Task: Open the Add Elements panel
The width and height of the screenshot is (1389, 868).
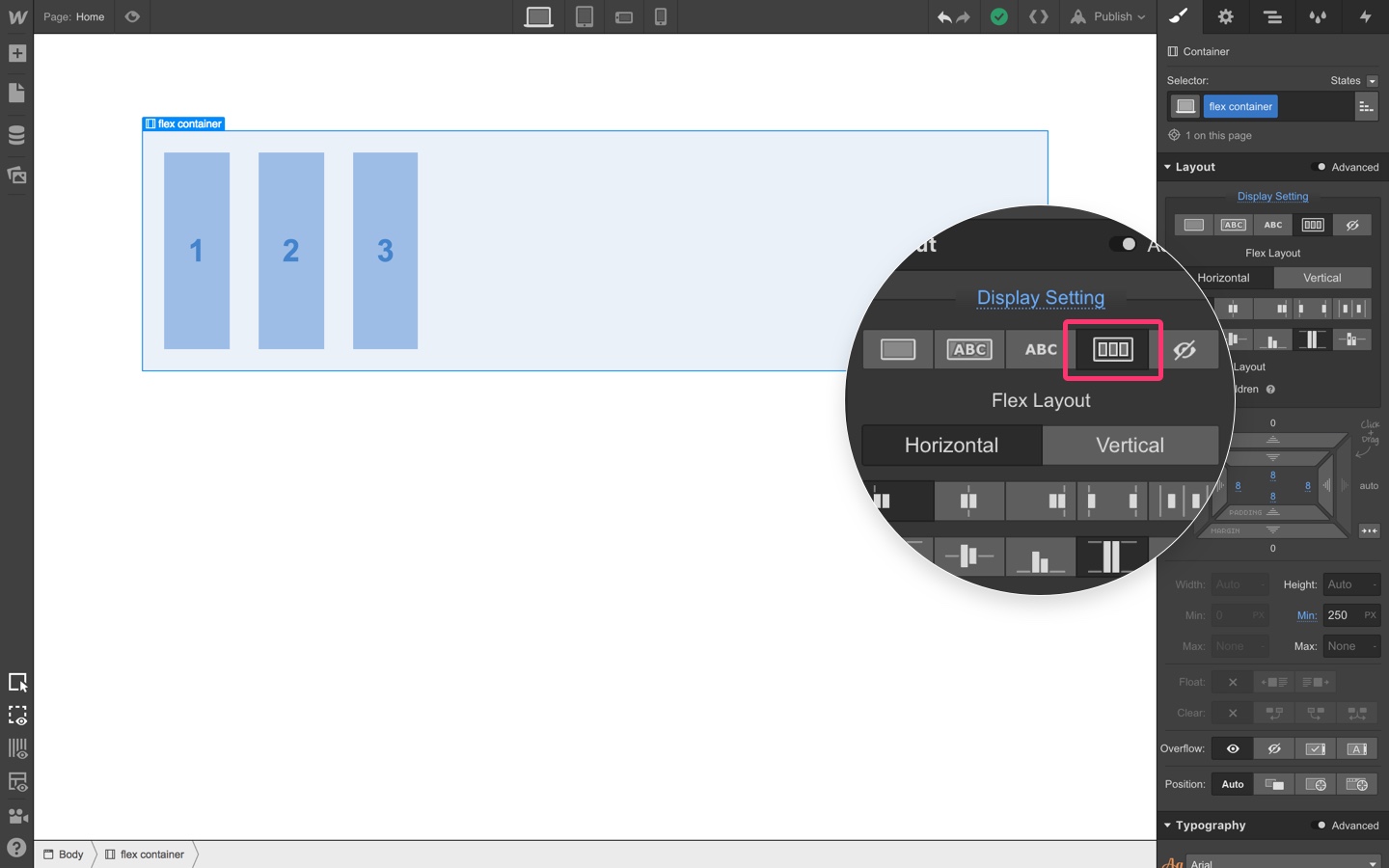Action: (x=17, y=54)
